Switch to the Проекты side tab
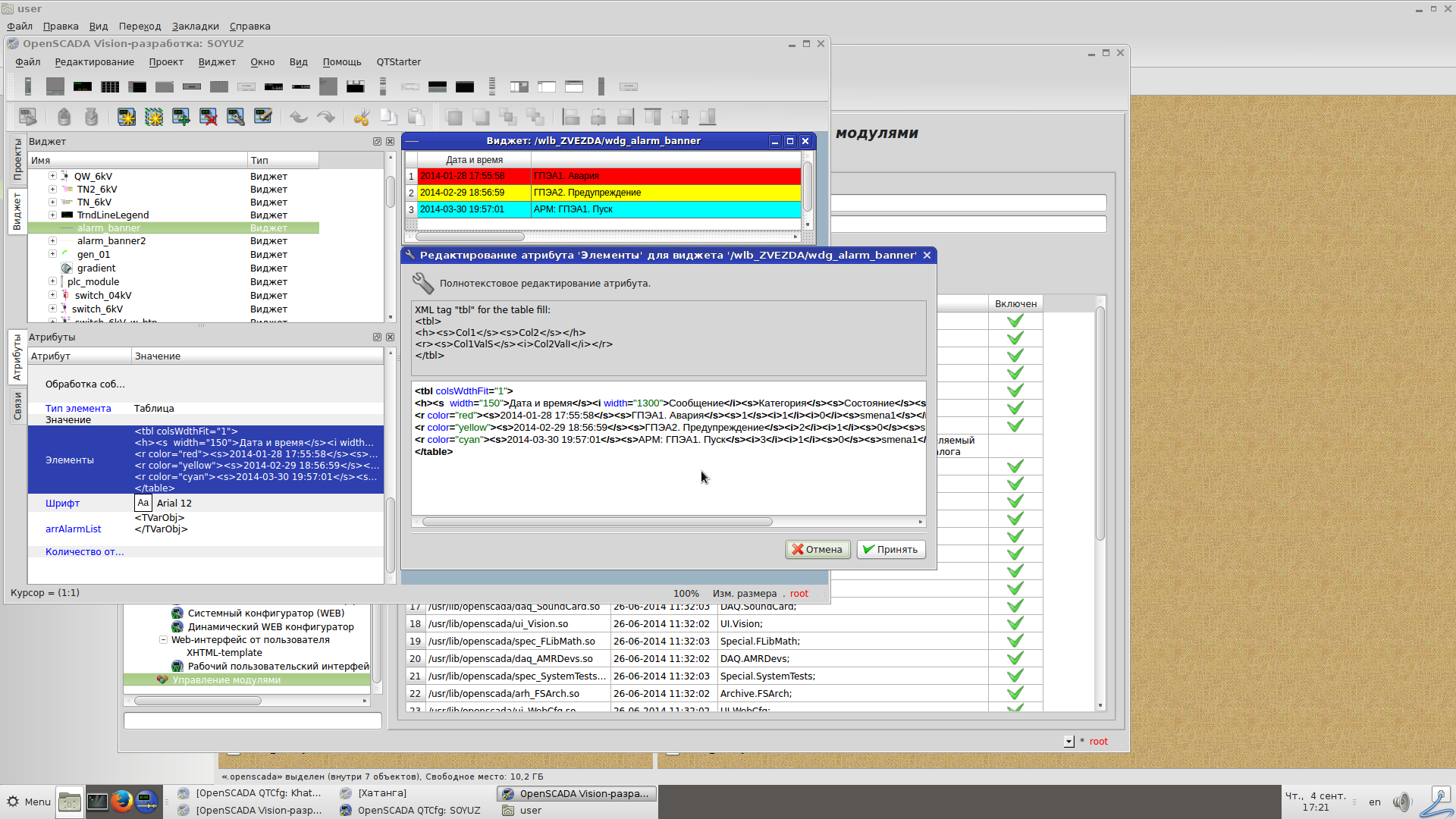Image resolution: width=1456 pixels, height=819 pixels. point(17,159)
